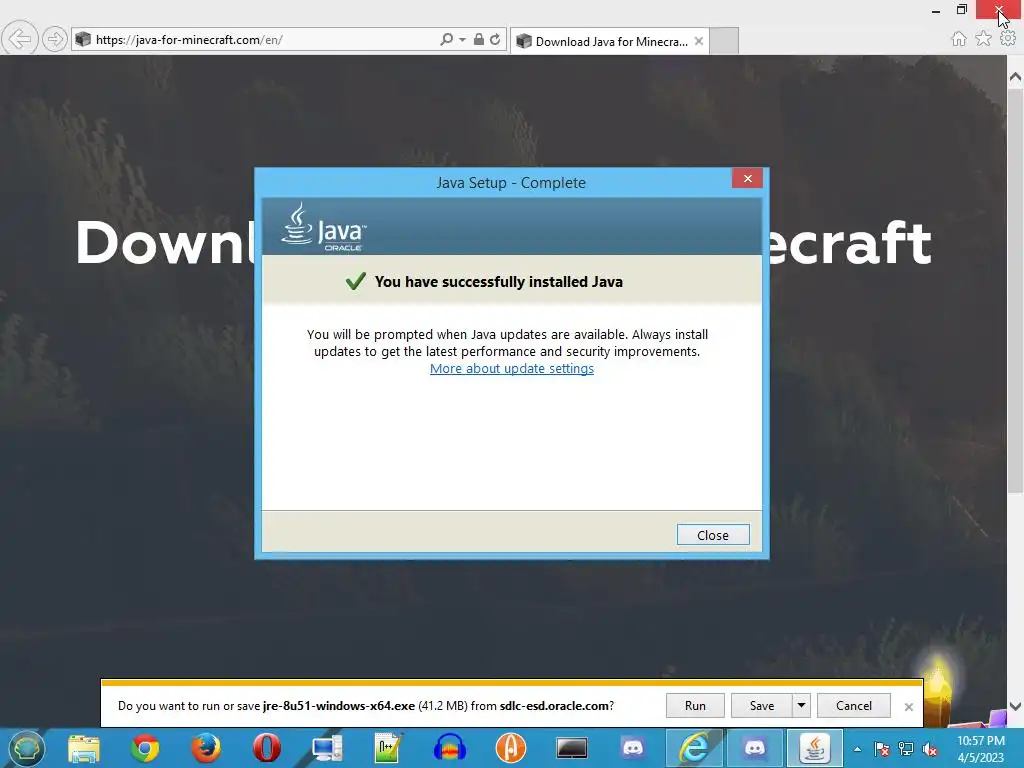Image resolution: width=1024 pixels, height=768 pixels.
Task: Click the address bar URL field
Action: [x=261, y=40]
